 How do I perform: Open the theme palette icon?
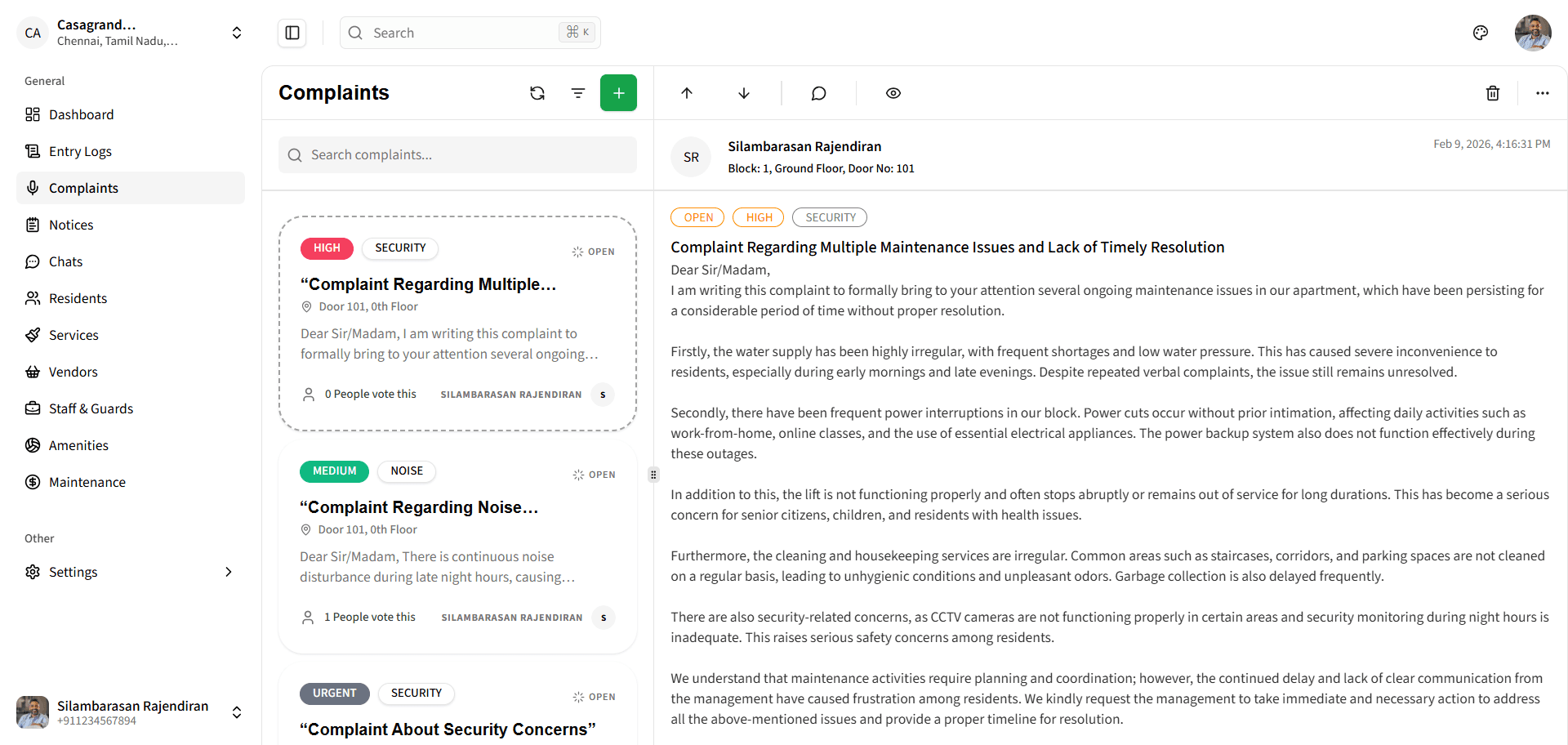(x=1481, y=33)
